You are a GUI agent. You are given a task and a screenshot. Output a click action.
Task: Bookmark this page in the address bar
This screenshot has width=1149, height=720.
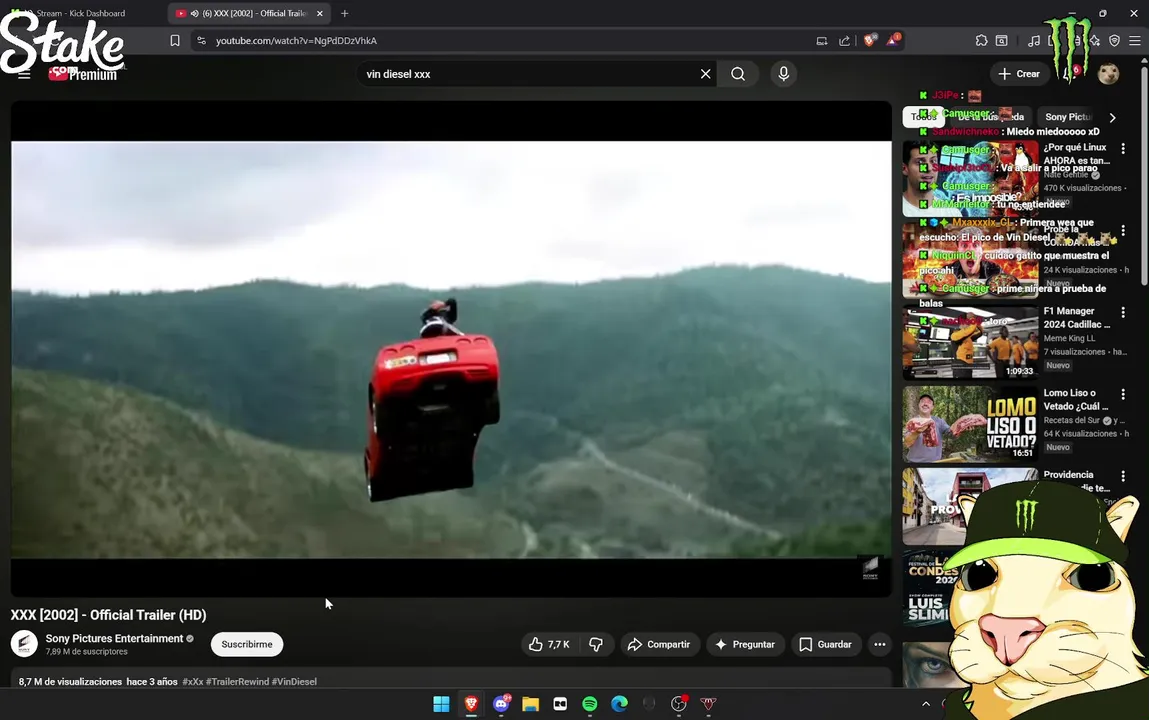(174, 41)
